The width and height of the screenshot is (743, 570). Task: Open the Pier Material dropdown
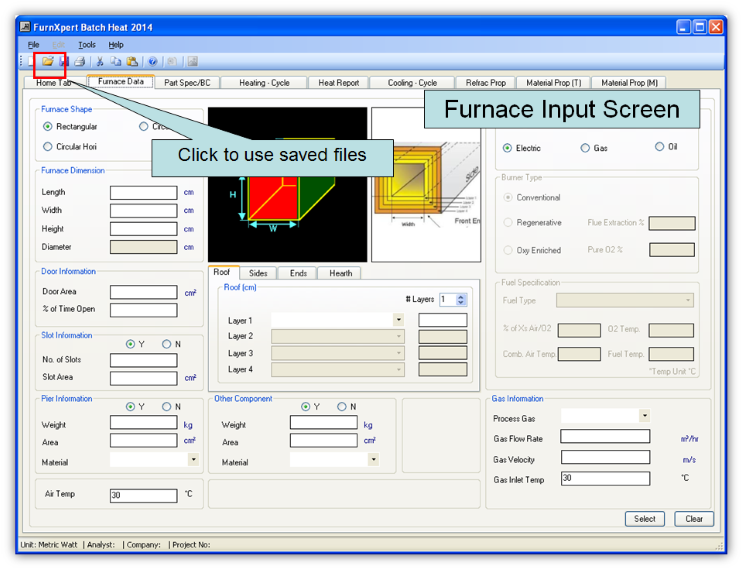193,460
